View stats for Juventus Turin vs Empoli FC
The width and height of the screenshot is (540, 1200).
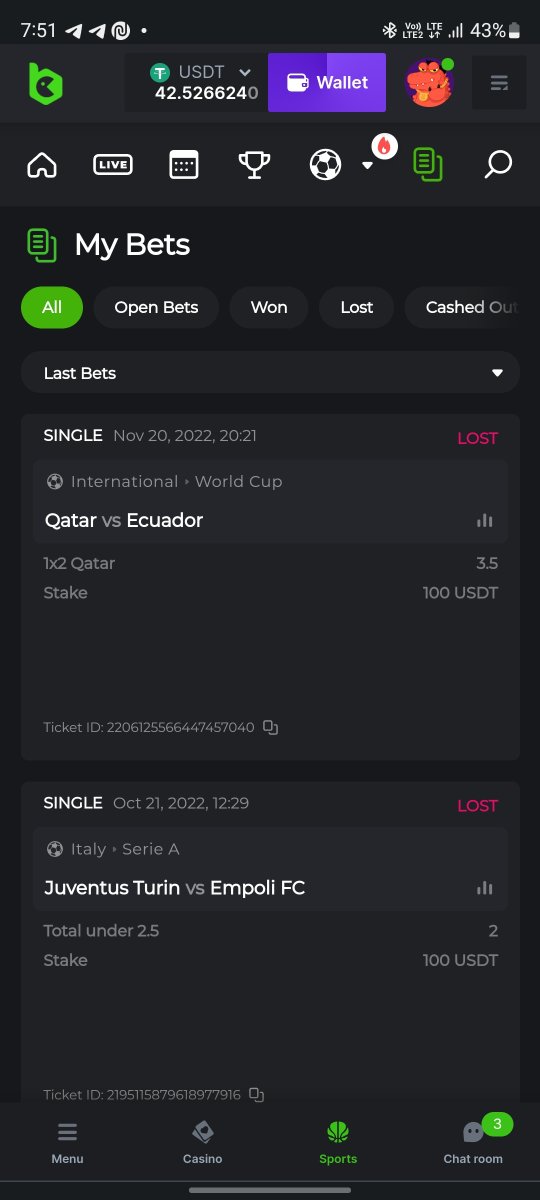485,888
